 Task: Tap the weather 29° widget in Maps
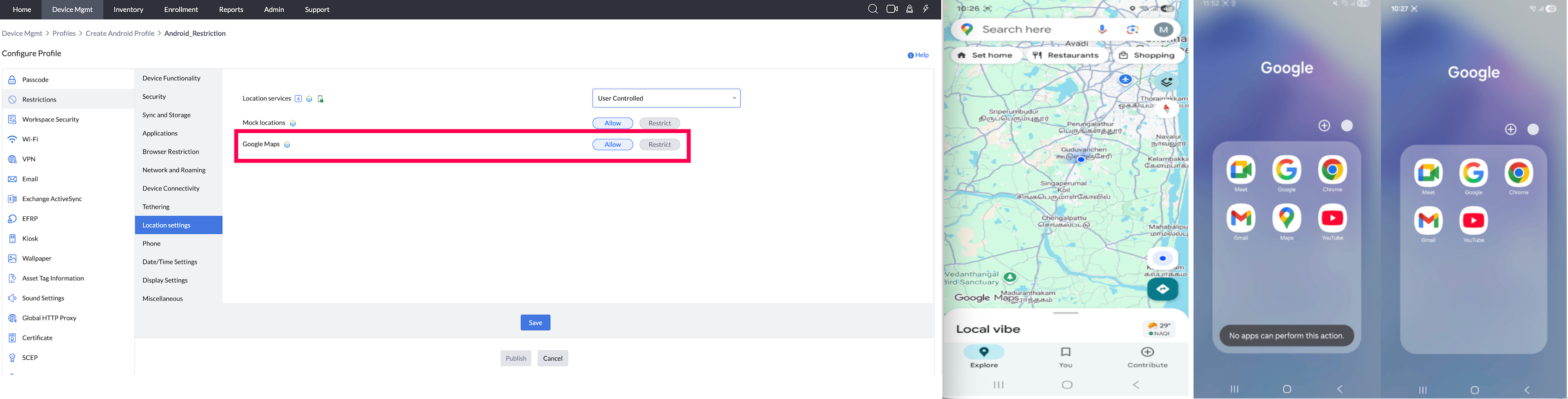(1159, 329)
